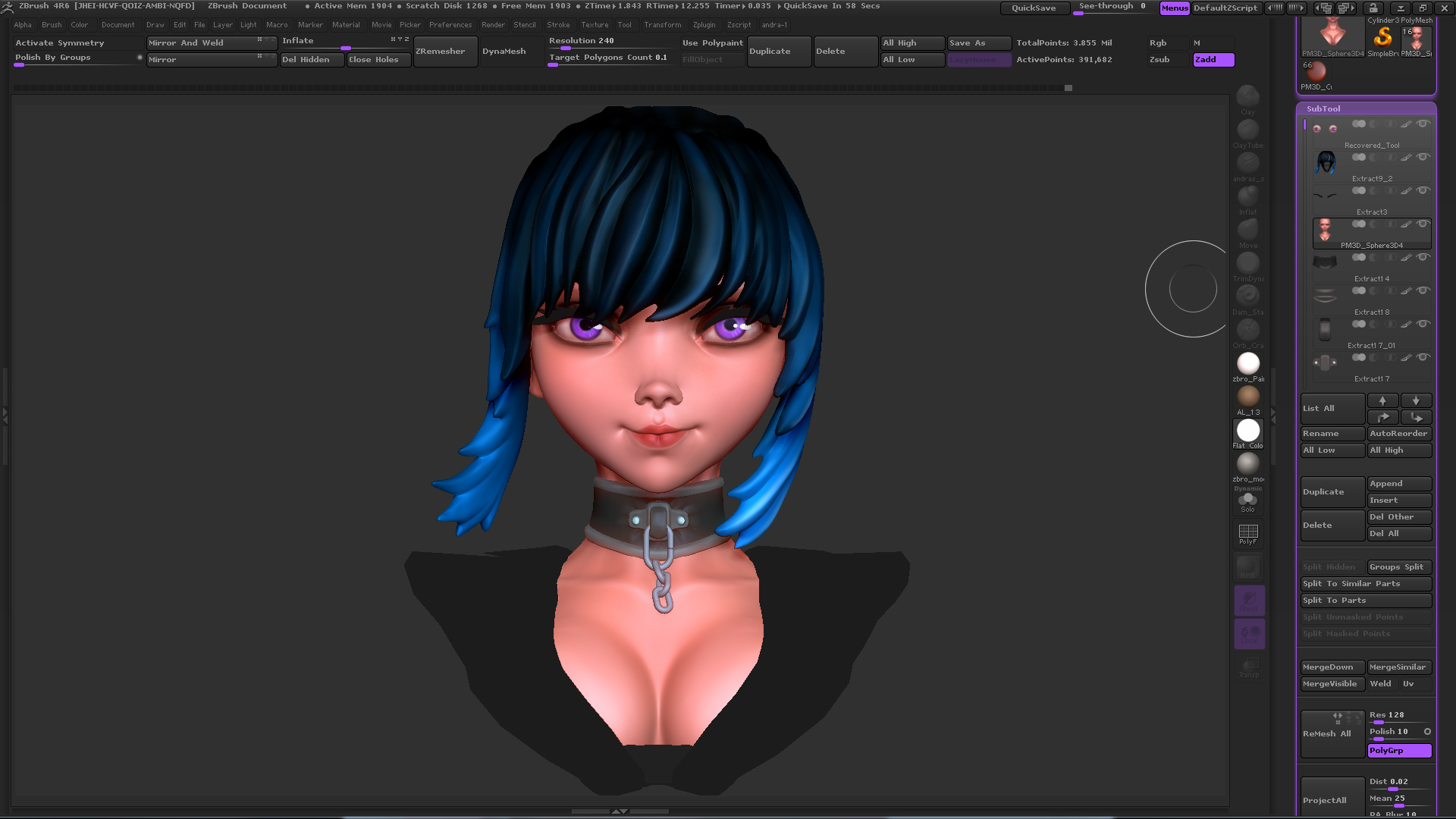Image resolution: width=1456 pixels, height=819 pixels.
Task: Click the MergeDown button
Action: tap(1332, 667)
